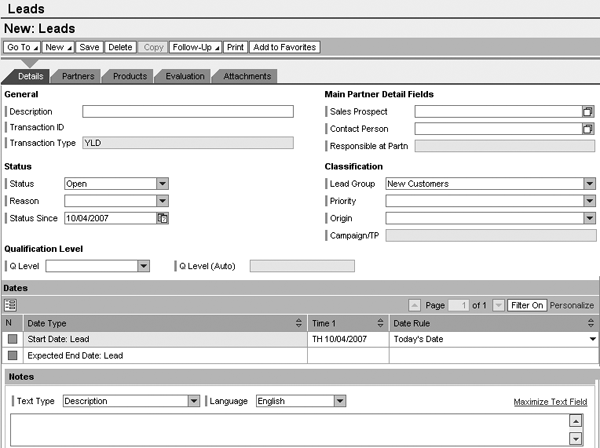600x448 pixels.
Task: Open Sales Prospect value help icon
Action: pos(588,112)
